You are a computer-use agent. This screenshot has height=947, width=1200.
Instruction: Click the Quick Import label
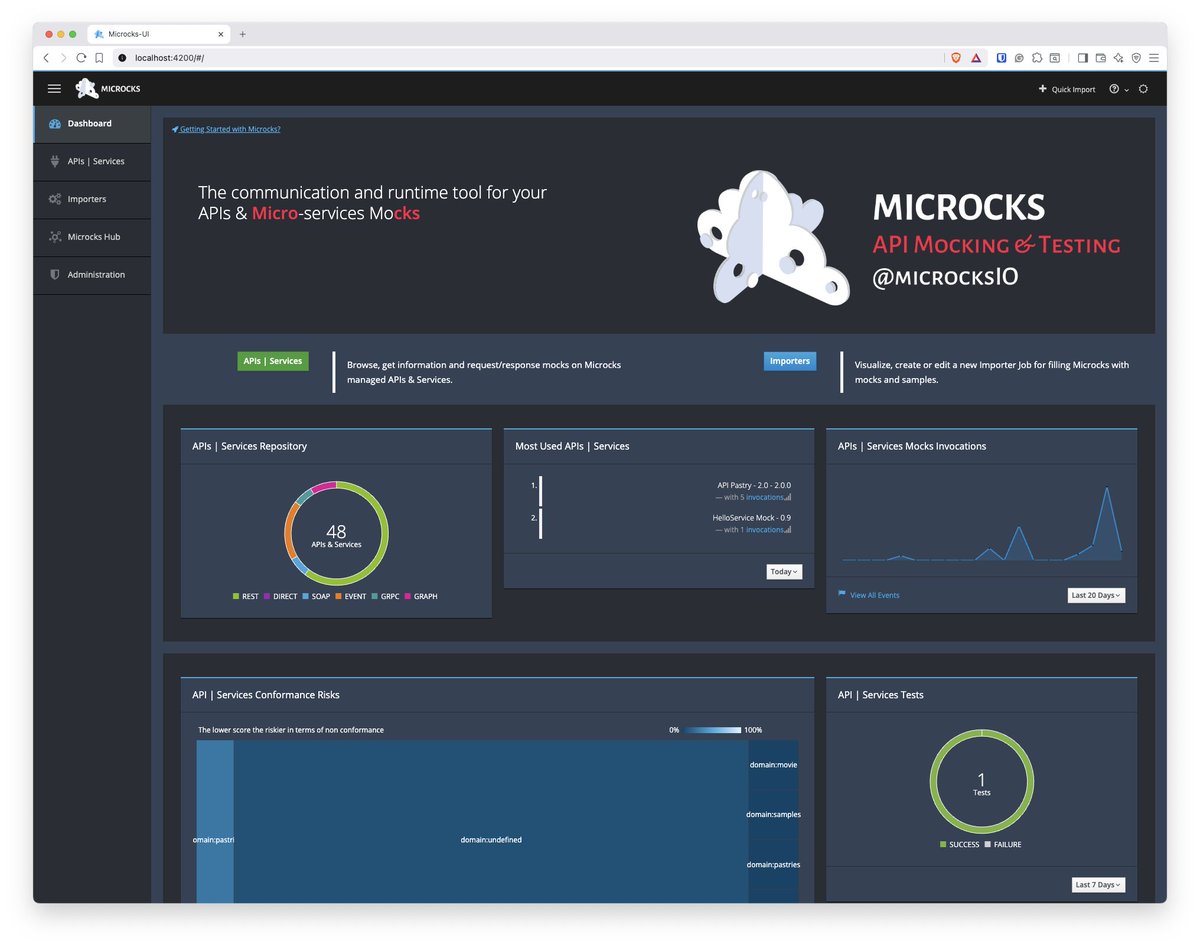coord(1073,89)
